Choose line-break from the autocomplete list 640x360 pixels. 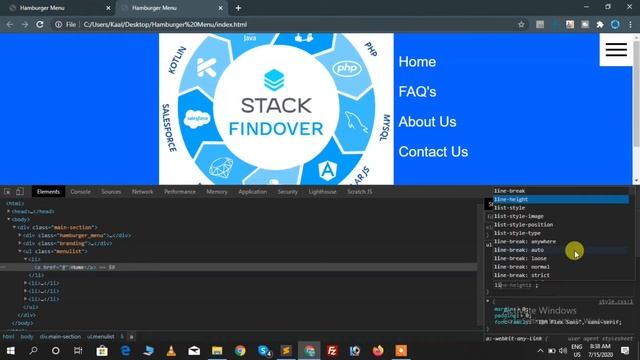561,191
